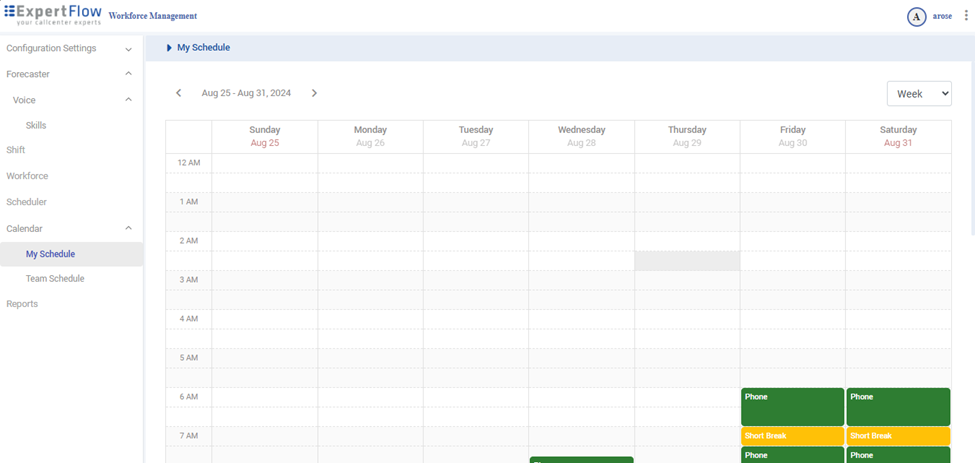Expand Configuration Settings menu
This screenshot has width=975, height=463.
click(x=128, y=49)
